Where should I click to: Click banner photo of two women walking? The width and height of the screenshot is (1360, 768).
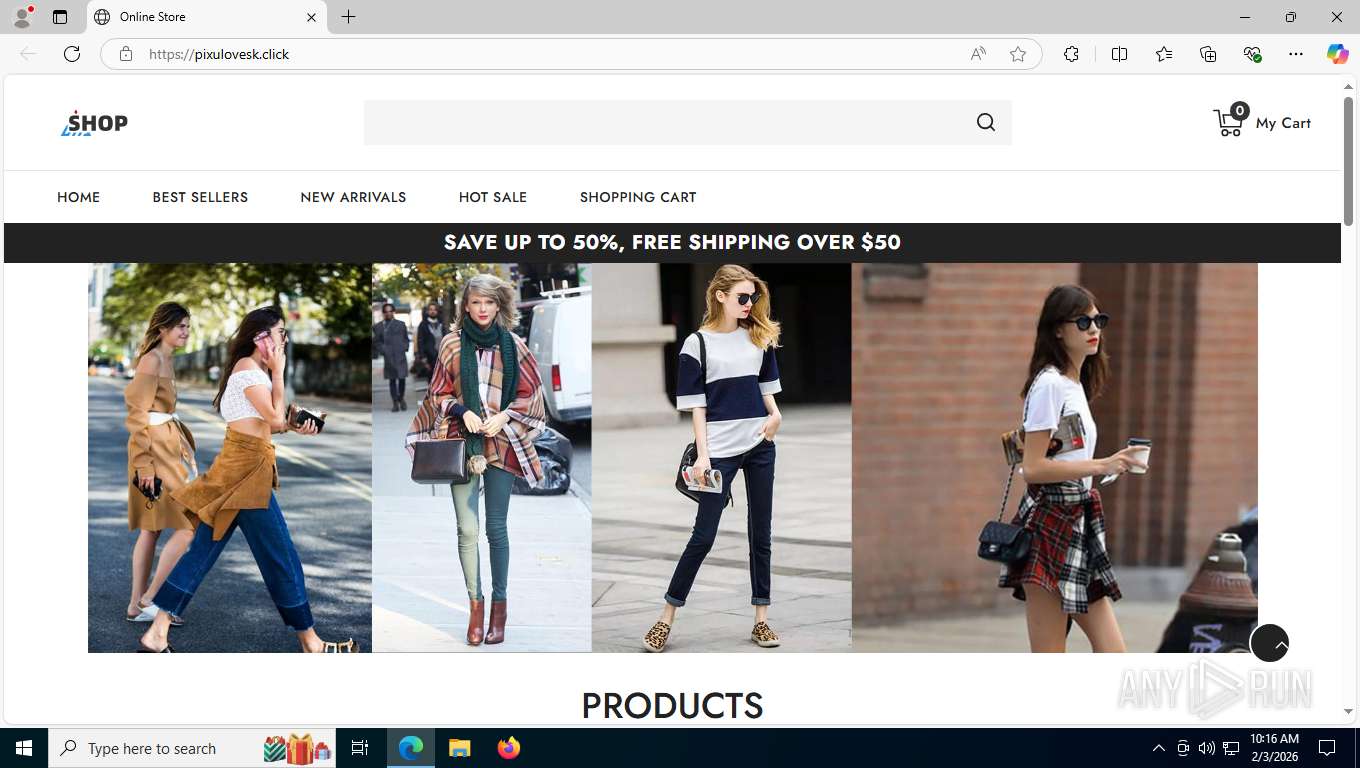pos(230,458)
